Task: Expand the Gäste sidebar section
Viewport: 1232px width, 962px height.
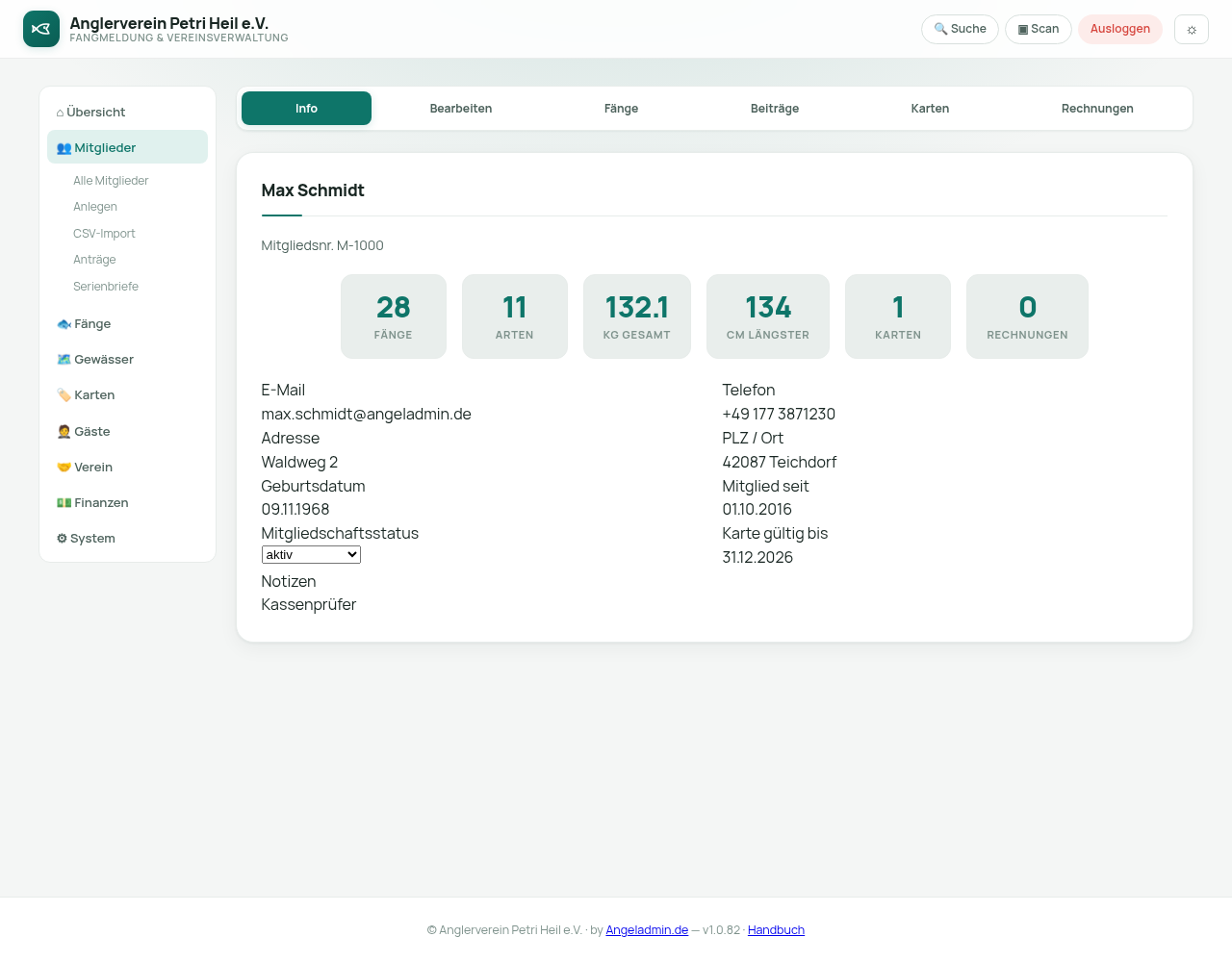Action: (x=127, y=432)
